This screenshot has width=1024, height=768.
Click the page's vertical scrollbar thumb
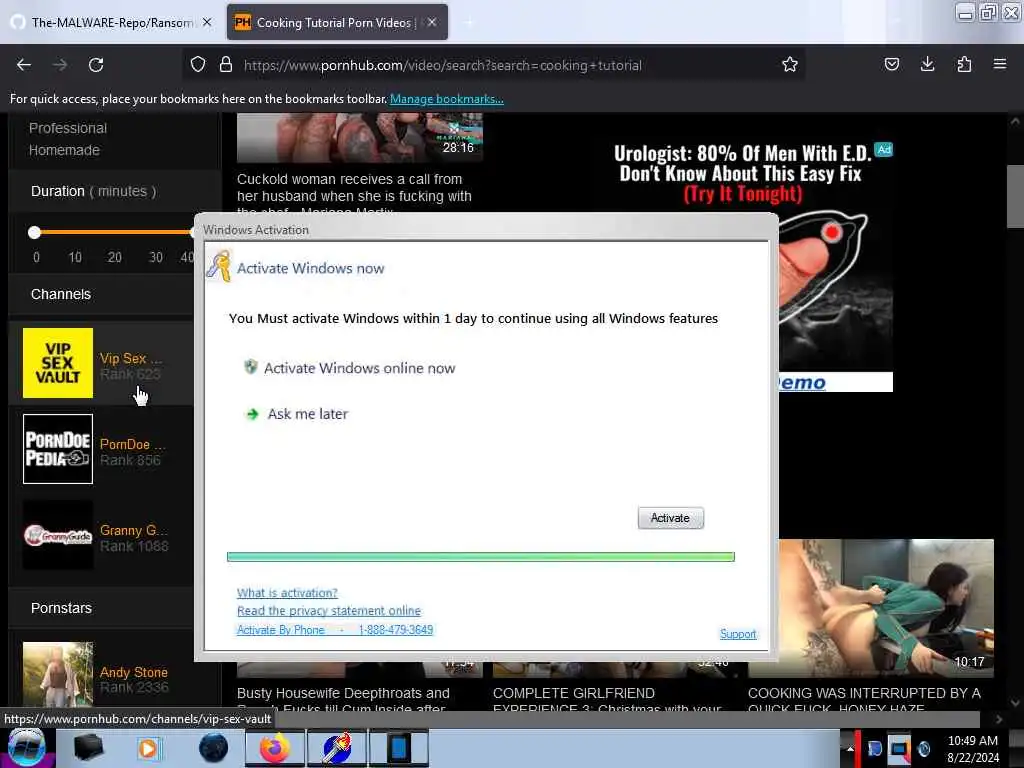[1015, 196]
